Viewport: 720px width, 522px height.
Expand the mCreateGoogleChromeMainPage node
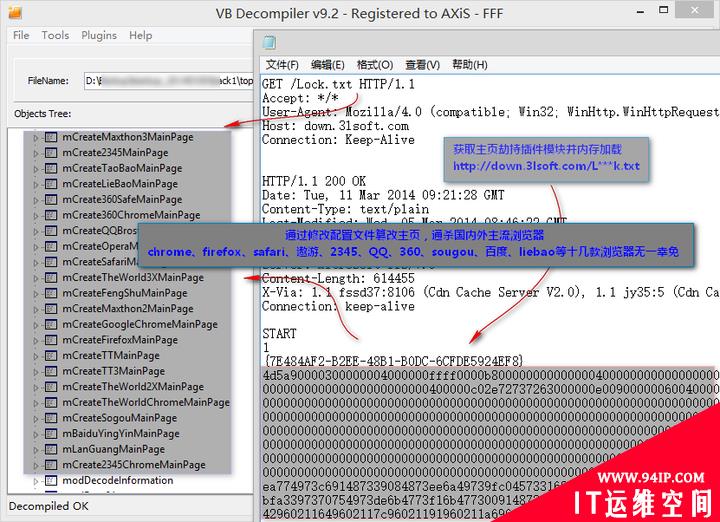(x=36, y=325)
